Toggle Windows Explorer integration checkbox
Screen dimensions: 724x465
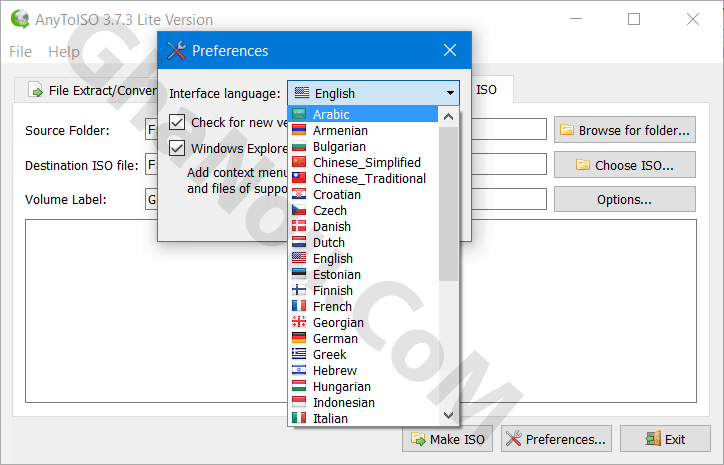[177, 148]
